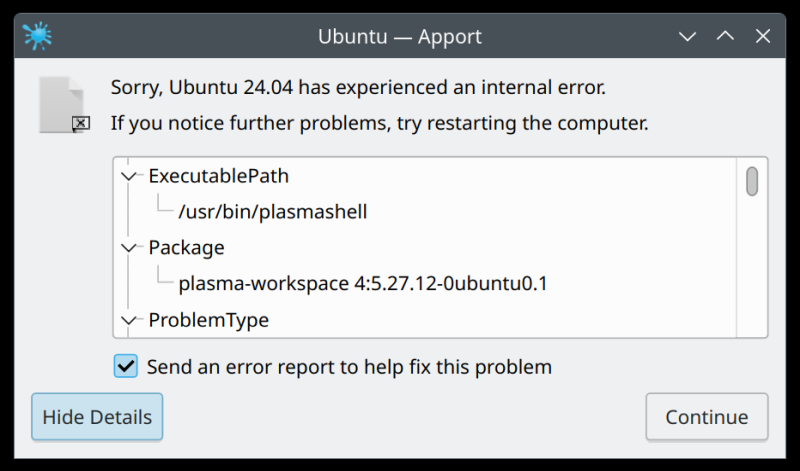Click the crashed document icon

click(x=64, y=105)
